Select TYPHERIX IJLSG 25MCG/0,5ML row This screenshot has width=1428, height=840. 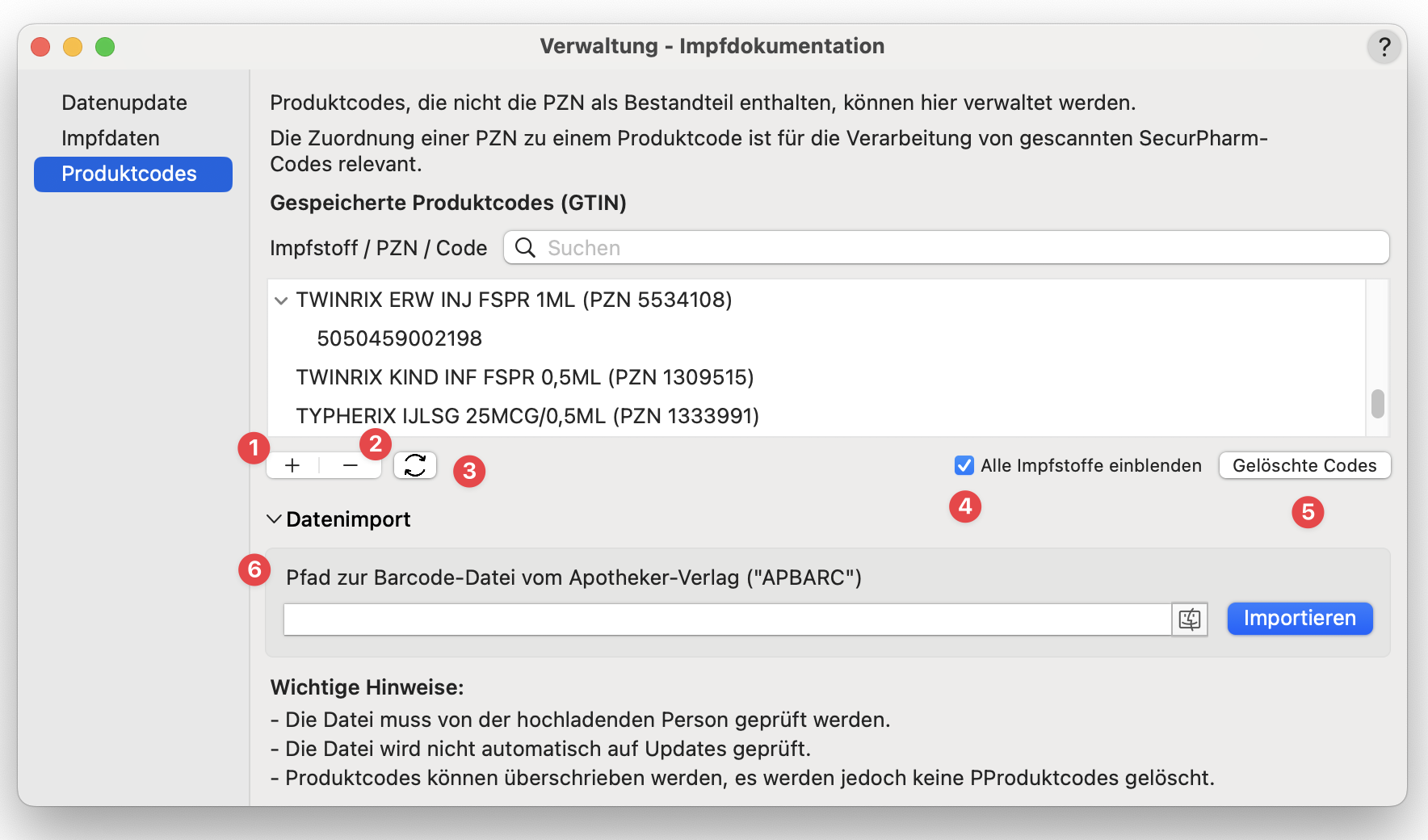[527, 416]
